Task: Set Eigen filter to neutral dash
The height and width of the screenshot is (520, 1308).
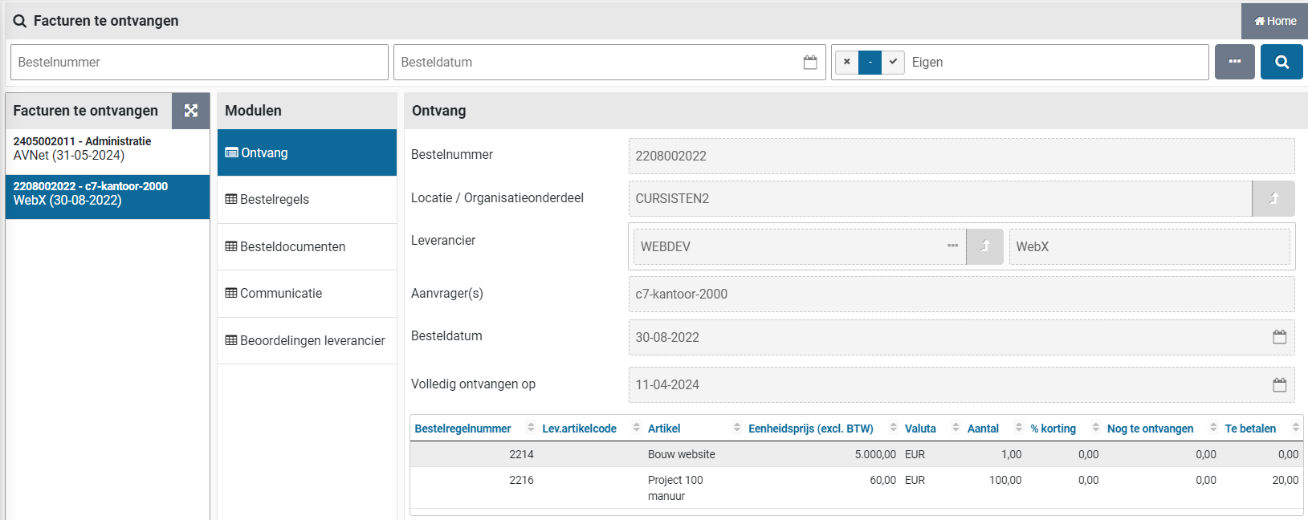Action: [x=870, y=62]
